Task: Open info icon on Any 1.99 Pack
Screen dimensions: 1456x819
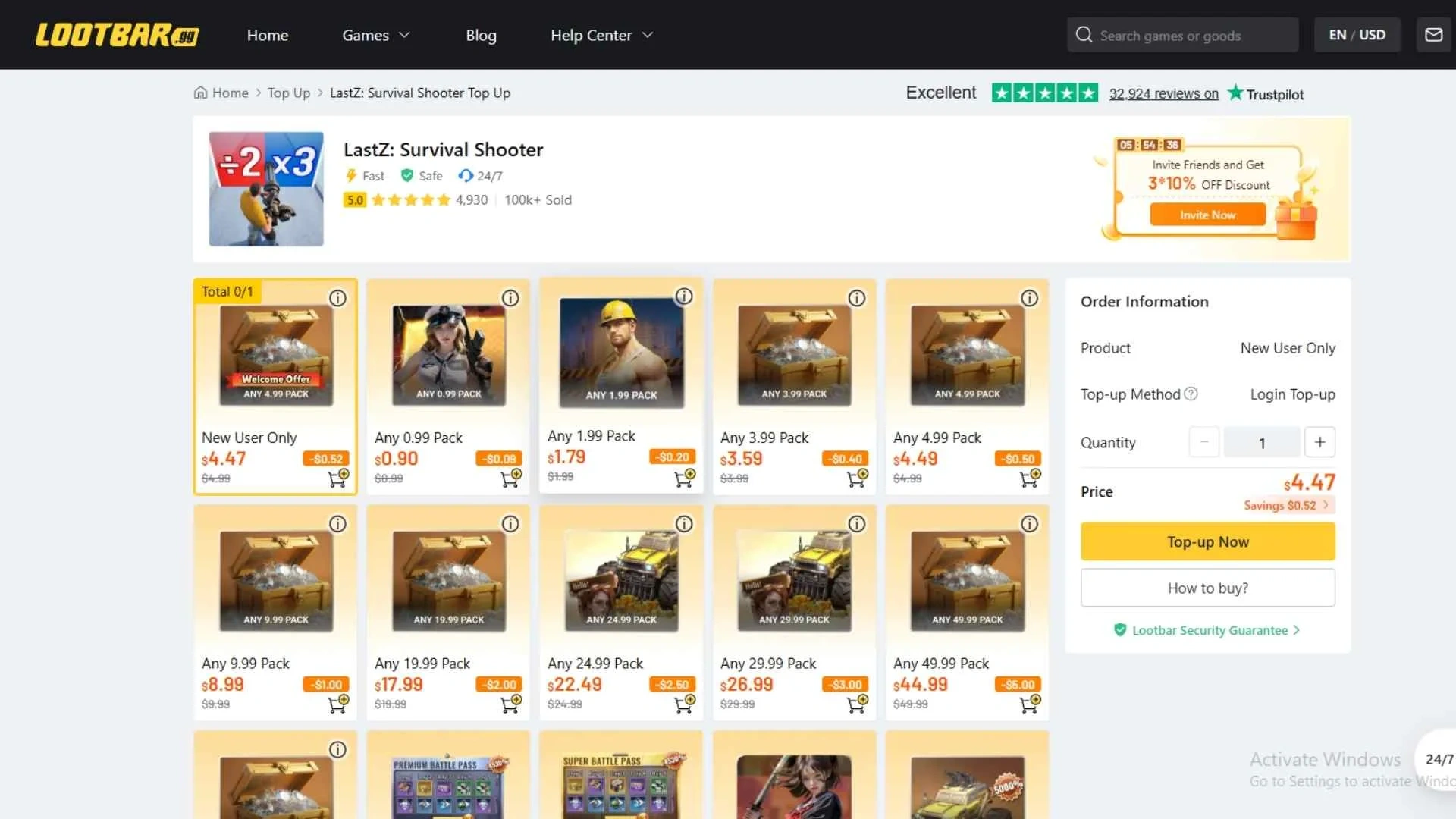Action: [684, 297]
